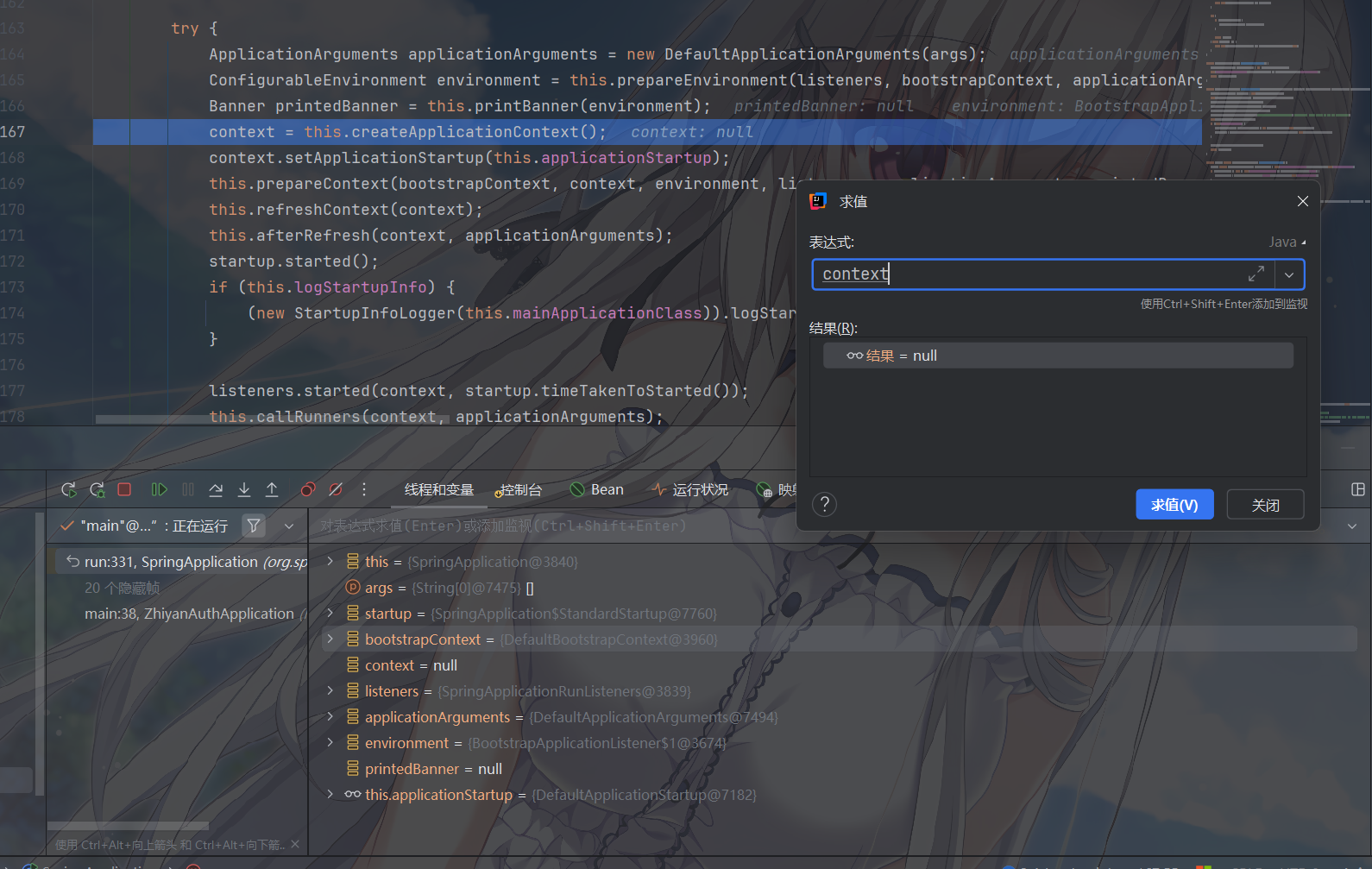Click the Step Out icon
1372x869 pixels.
tap(272, 490)
